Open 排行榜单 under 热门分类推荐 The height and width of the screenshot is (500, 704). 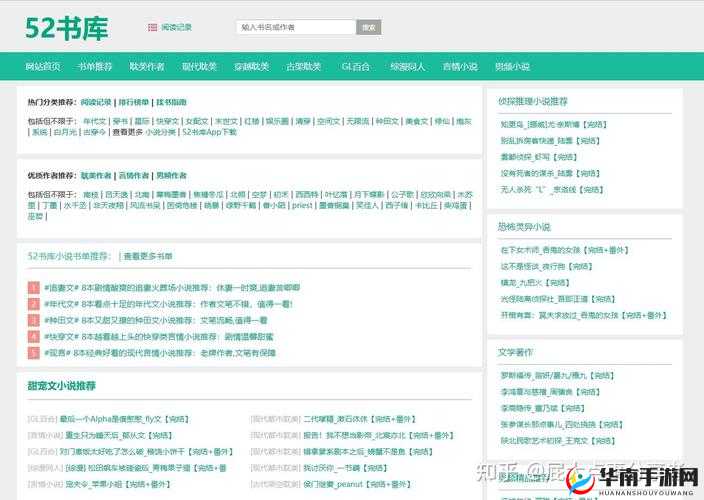pyautogui.click(x=133, y=102)
